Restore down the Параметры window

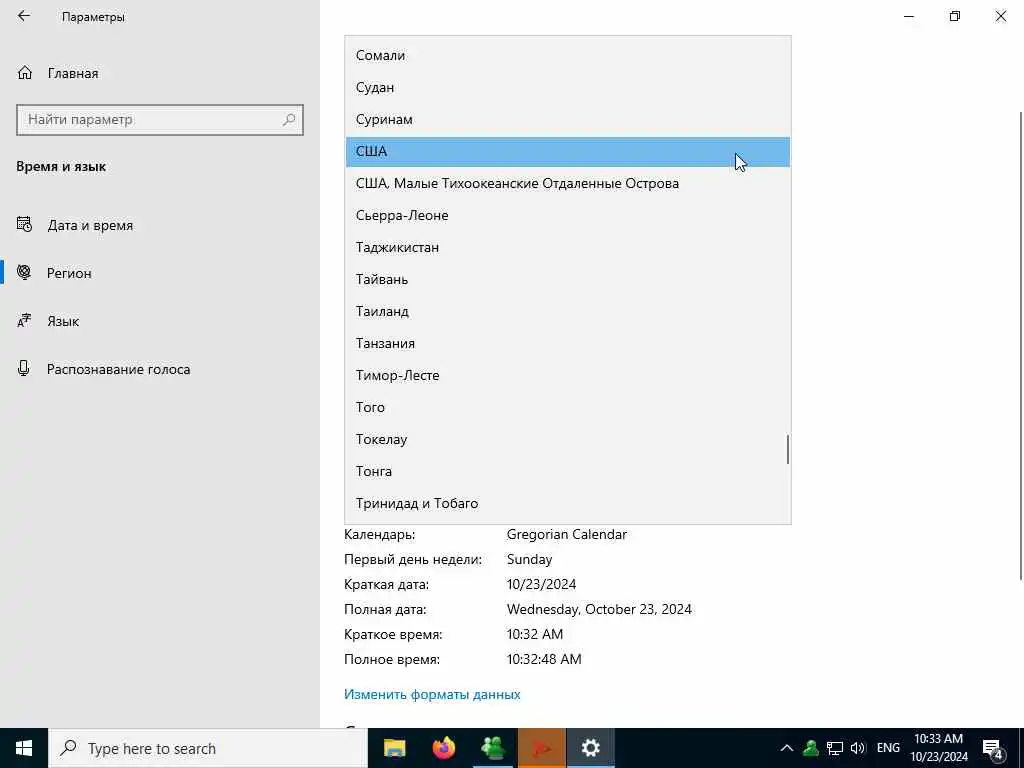955,16
